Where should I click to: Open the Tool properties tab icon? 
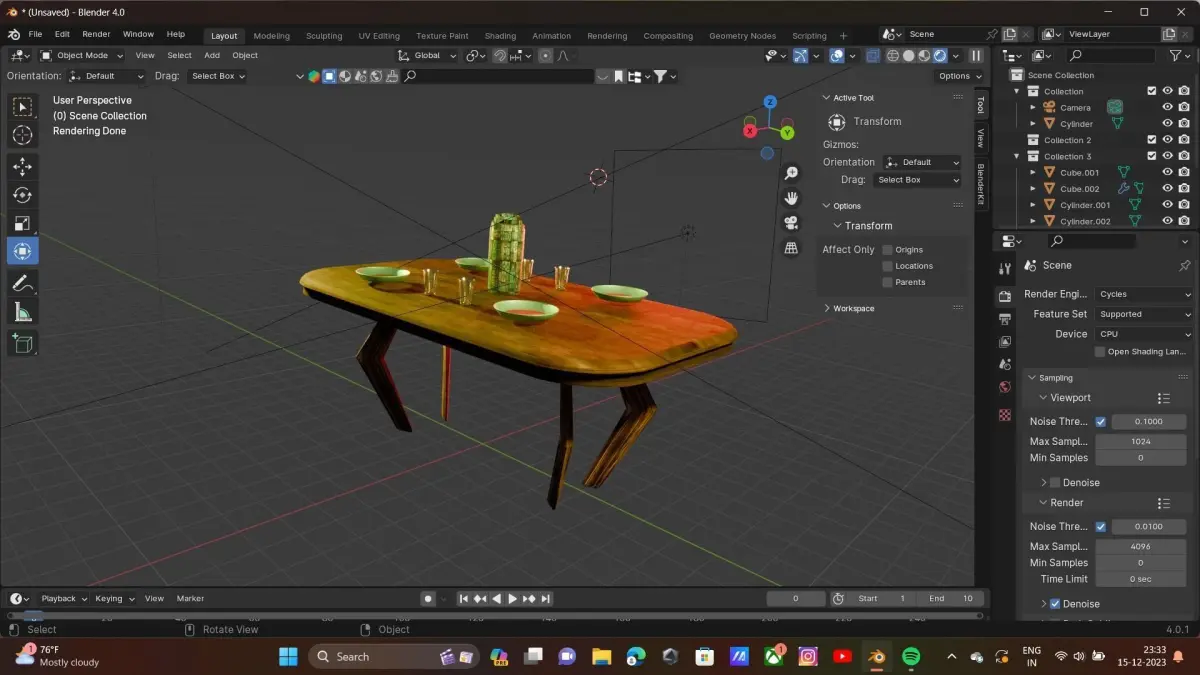(x=1004, y=269)
